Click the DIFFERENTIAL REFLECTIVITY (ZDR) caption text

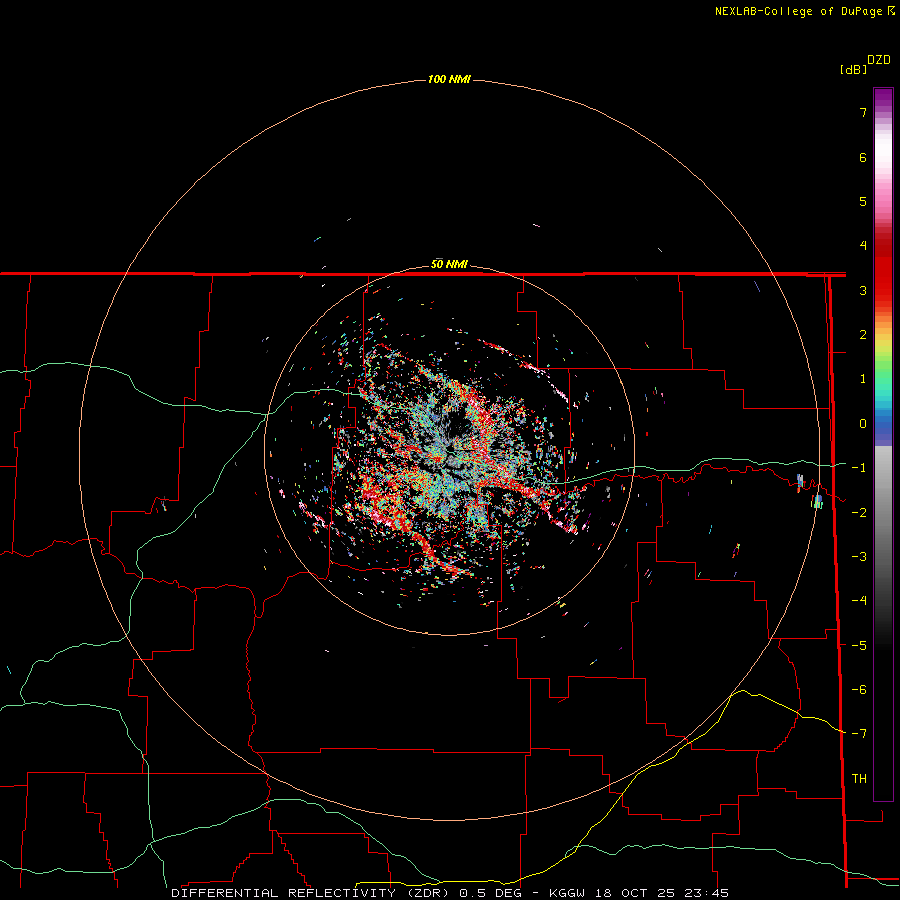click(x=311, y=893)
